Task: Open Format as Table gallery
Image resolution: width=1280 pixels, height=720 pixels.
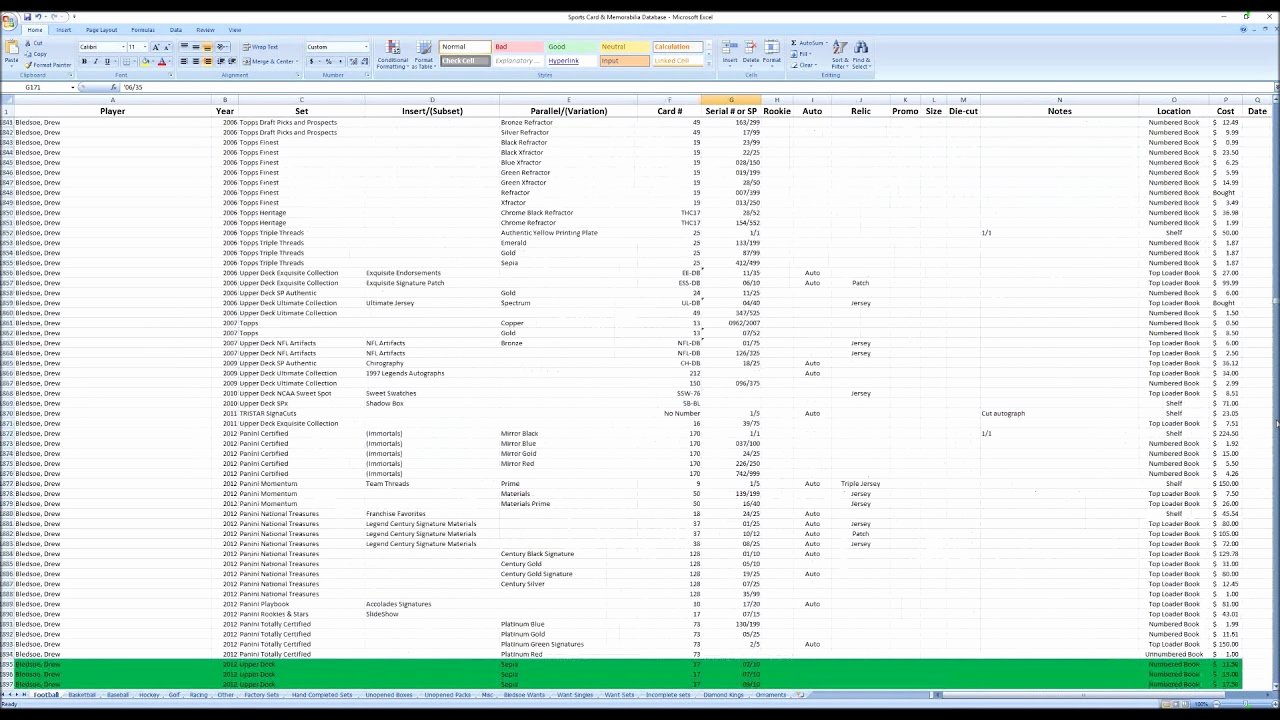Action: coord(424,55)
